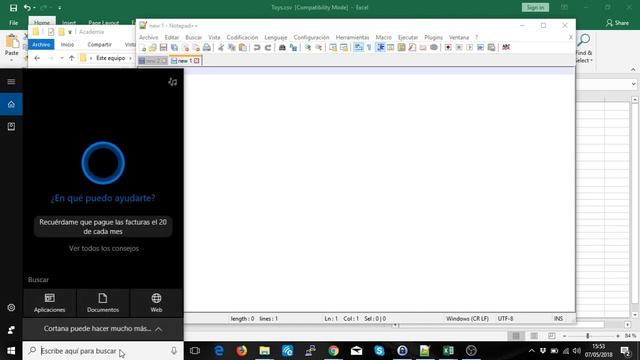640x360 pixels.
Task: Save recorded macro icon in Notepad++
Action: [x=491, y=47]
